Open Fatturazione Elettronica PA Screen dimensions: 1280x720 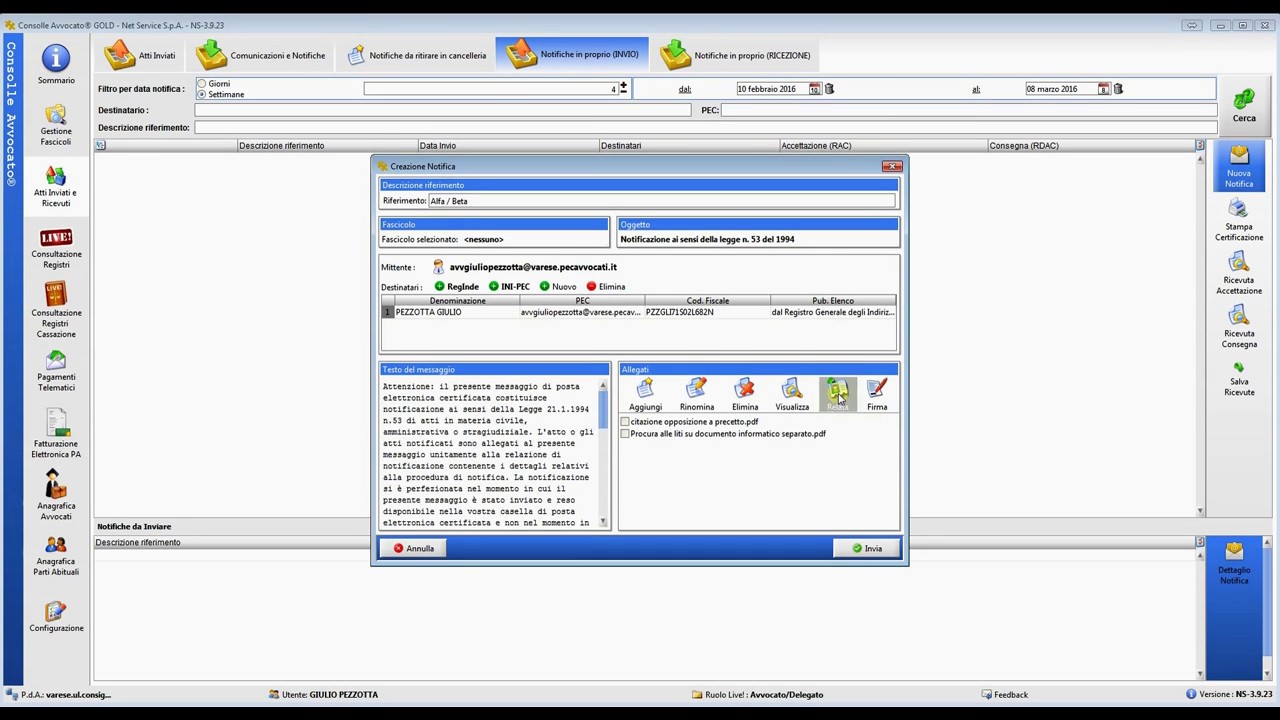[56, 434]
